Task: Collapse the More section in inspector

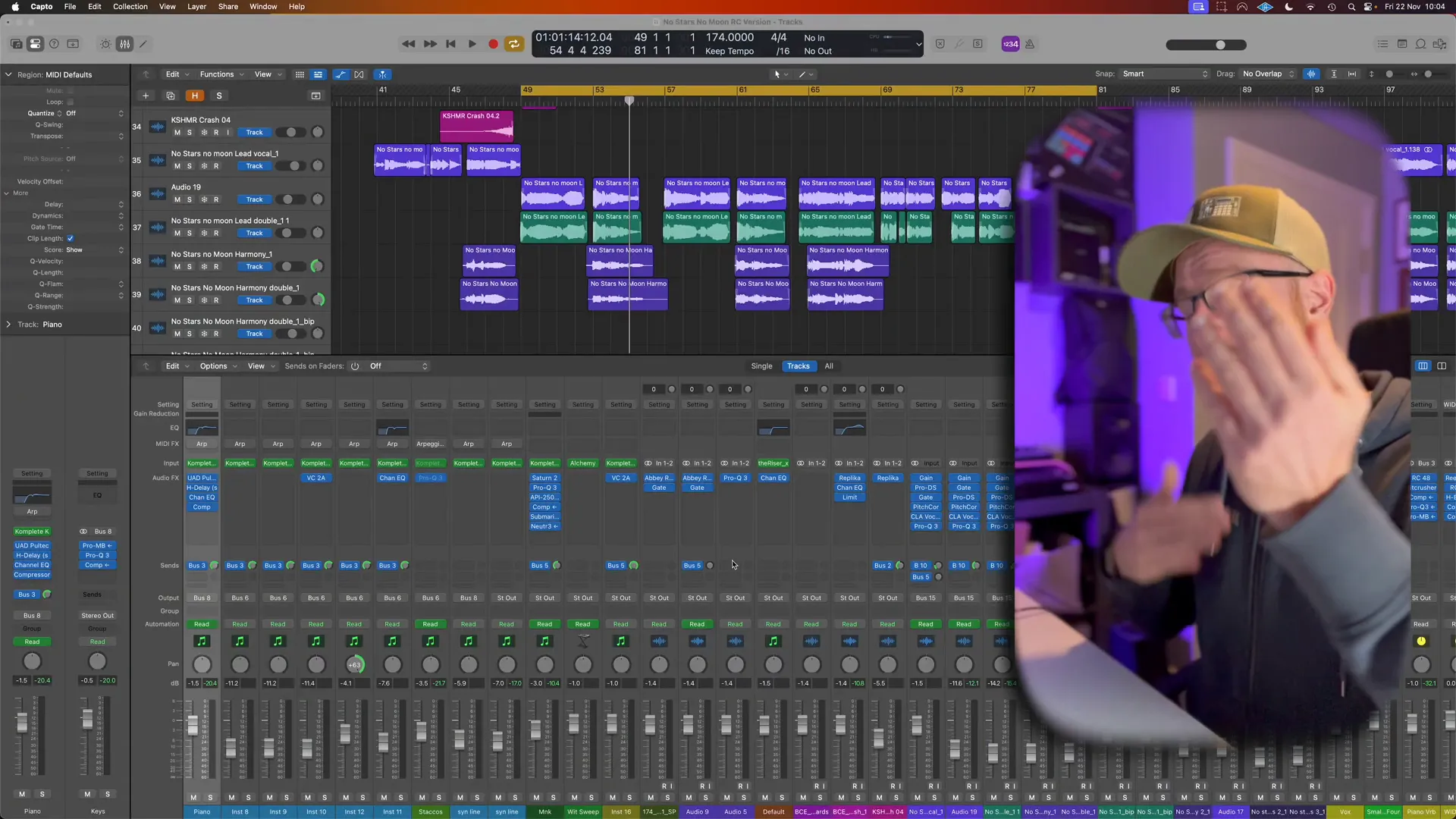Action: pos(7,193)
